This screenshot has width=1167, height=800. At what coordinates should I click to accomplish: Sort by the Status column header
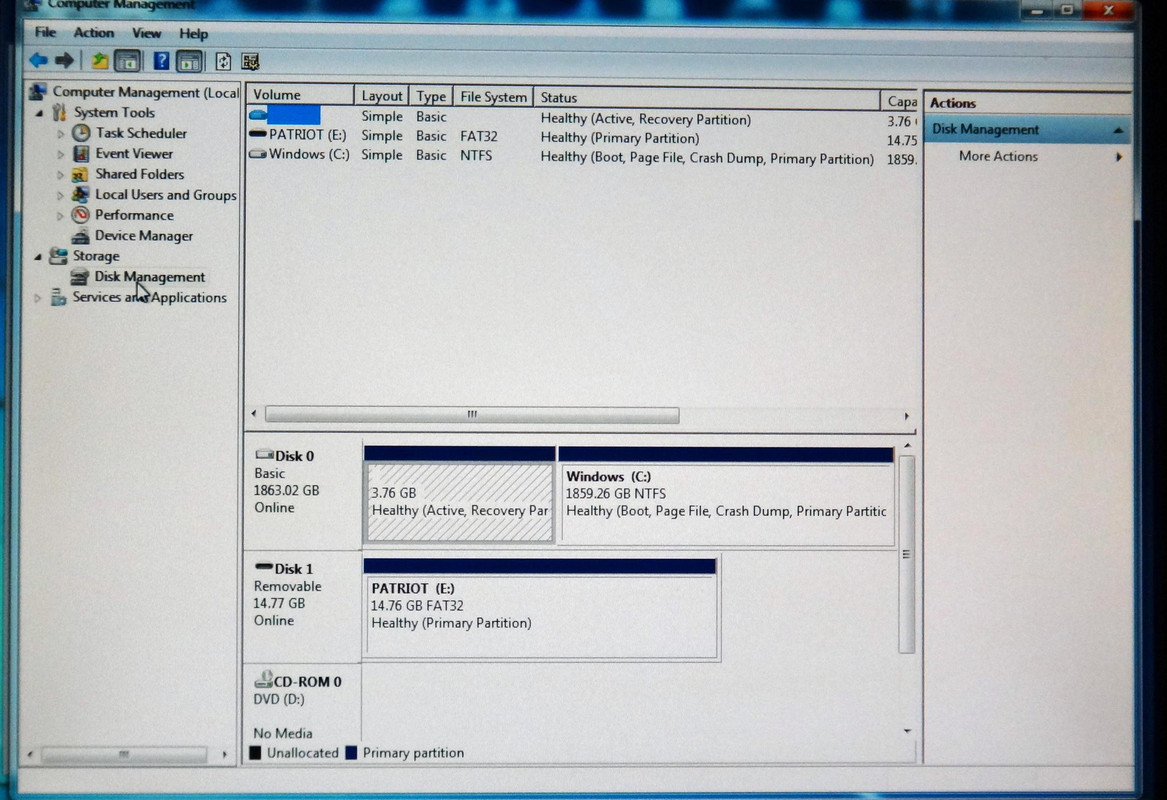coord(706,97)
